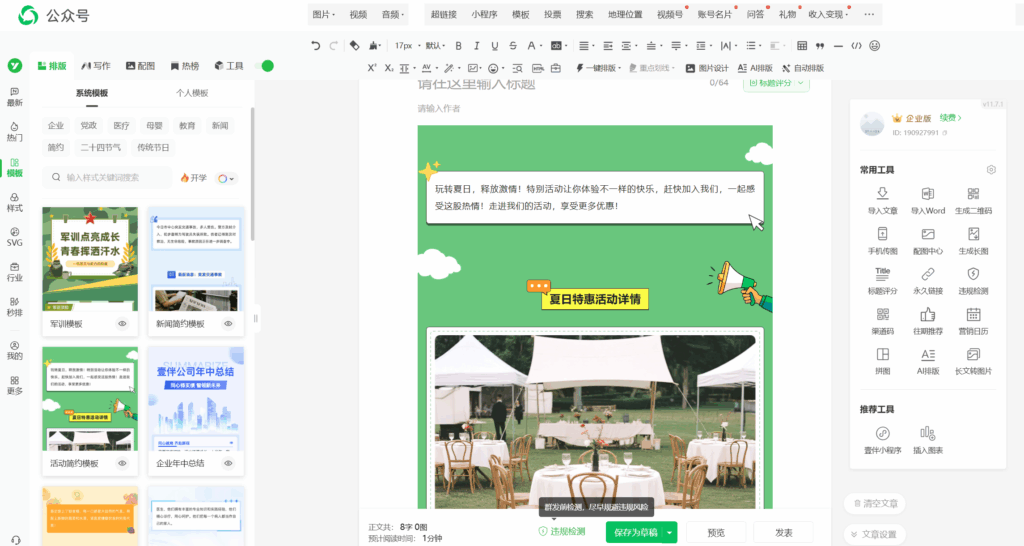This screenshot has width=1024, height=546.
Task: Toggle the green plugin switch
Action: click(x=264, y=66)
